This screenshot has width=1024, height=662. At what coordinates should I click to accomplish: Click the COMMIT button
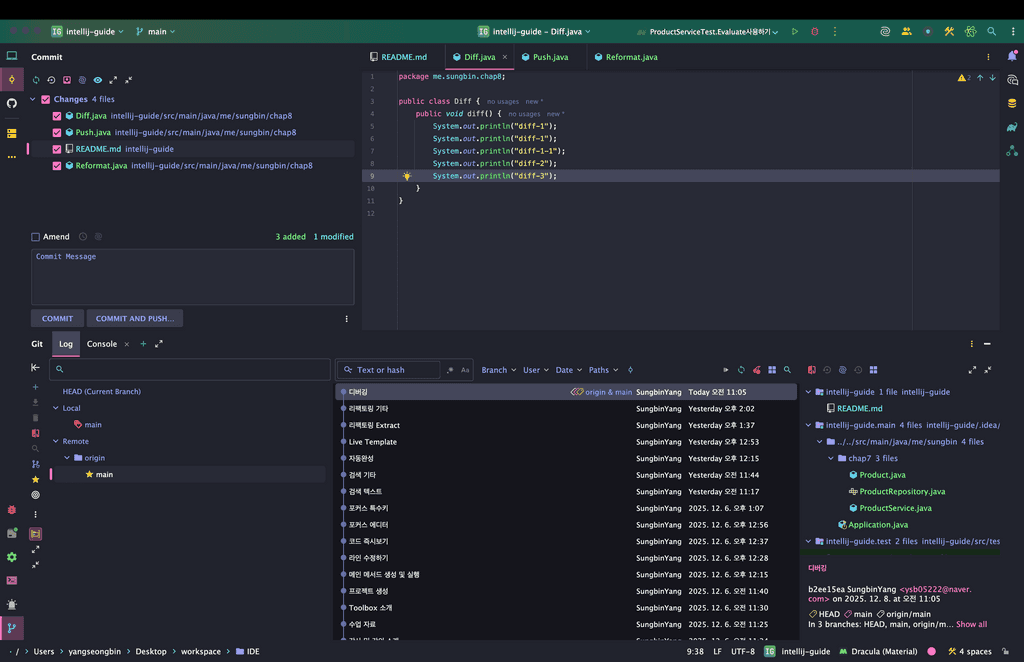(57, 319)
